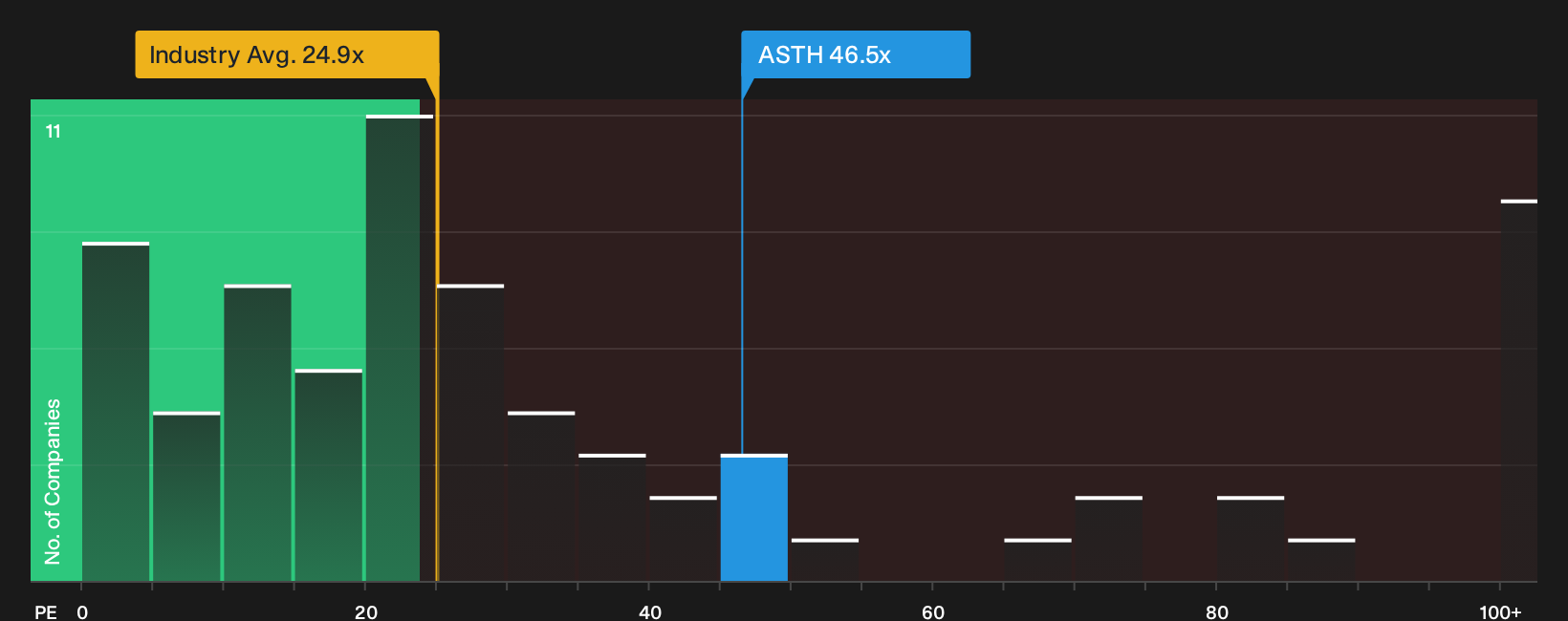The width and height of the screenshot is (1568, 621).
Task: Click the short bar for PE 50-55
Action: pyautogui.click(x=825, y=560)
